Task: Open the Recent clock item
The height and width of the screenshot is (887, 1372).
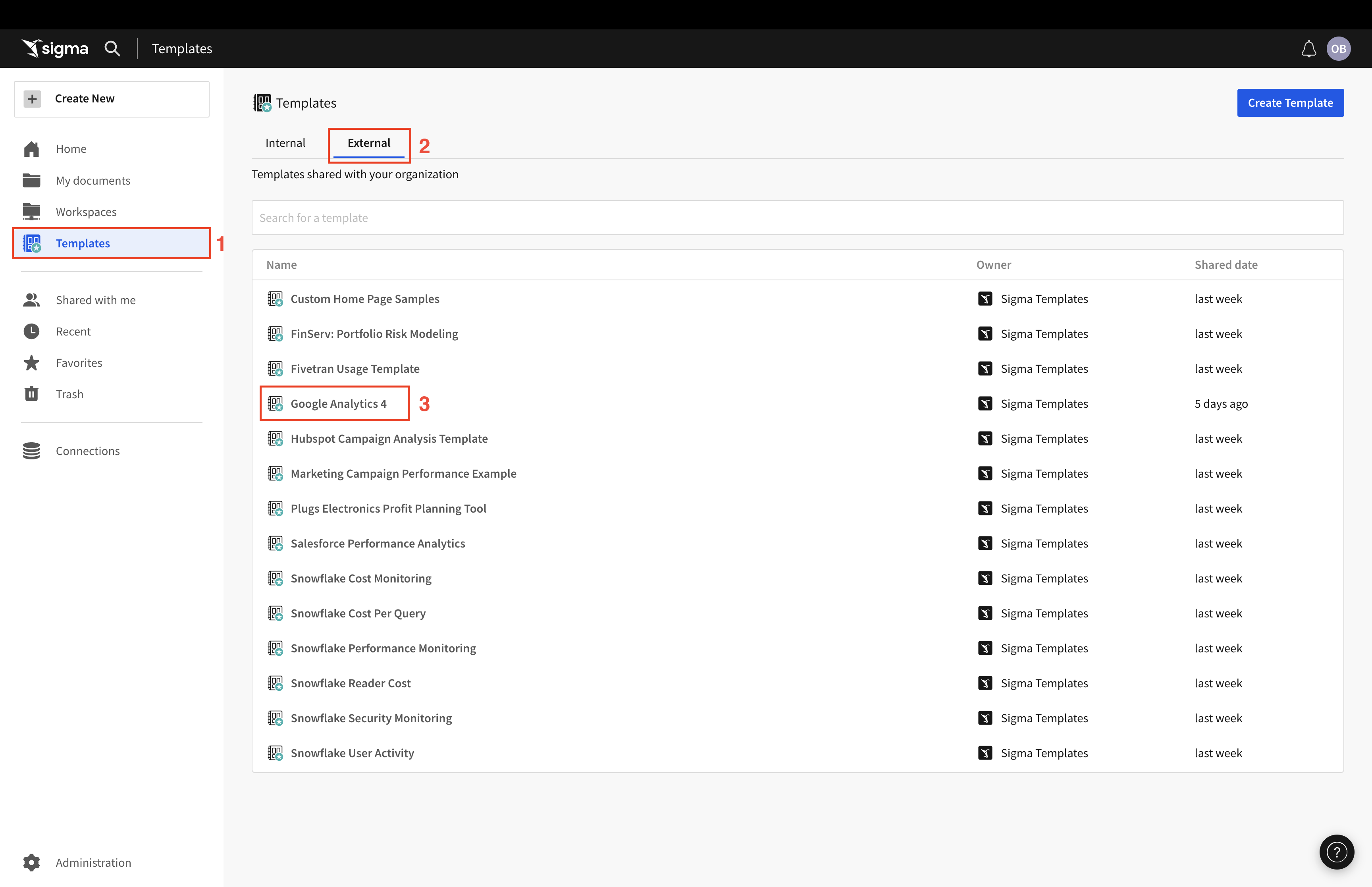Action: pos(73,331)
